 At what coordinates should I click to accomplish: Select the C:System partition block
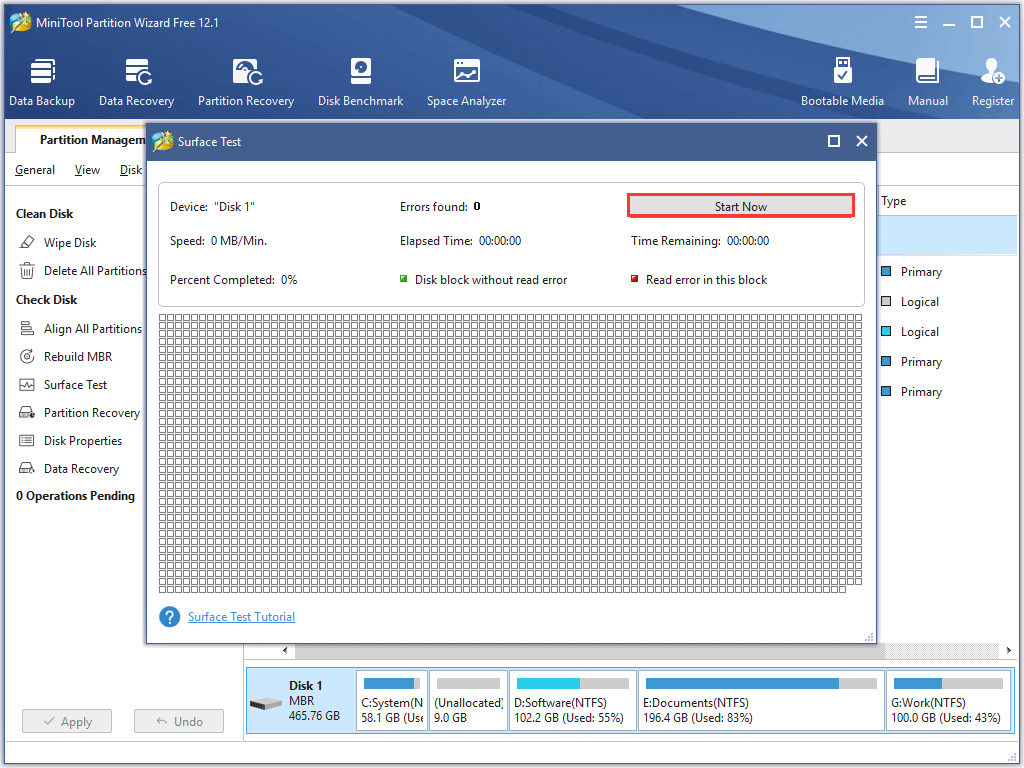392,701
